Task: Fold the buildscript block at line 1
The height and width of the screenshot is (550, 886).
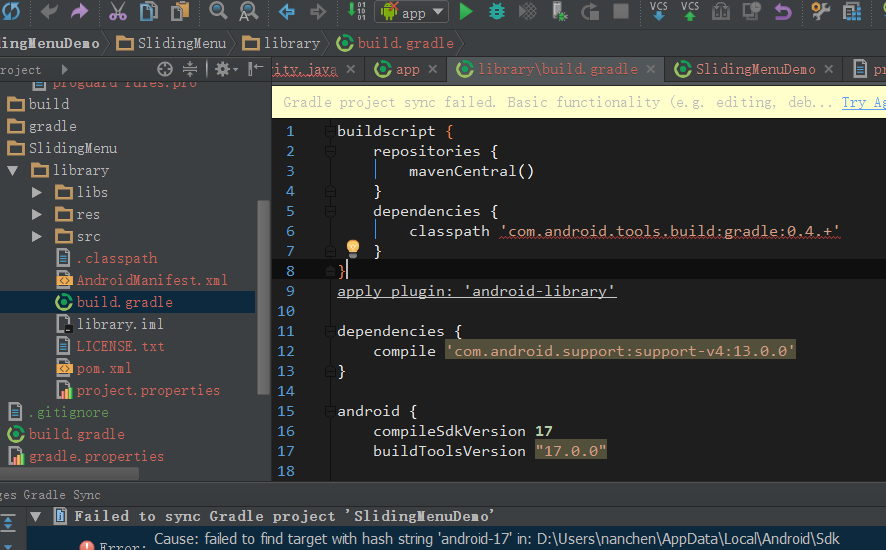Action: pyautogui.click(x=330, y=131)
